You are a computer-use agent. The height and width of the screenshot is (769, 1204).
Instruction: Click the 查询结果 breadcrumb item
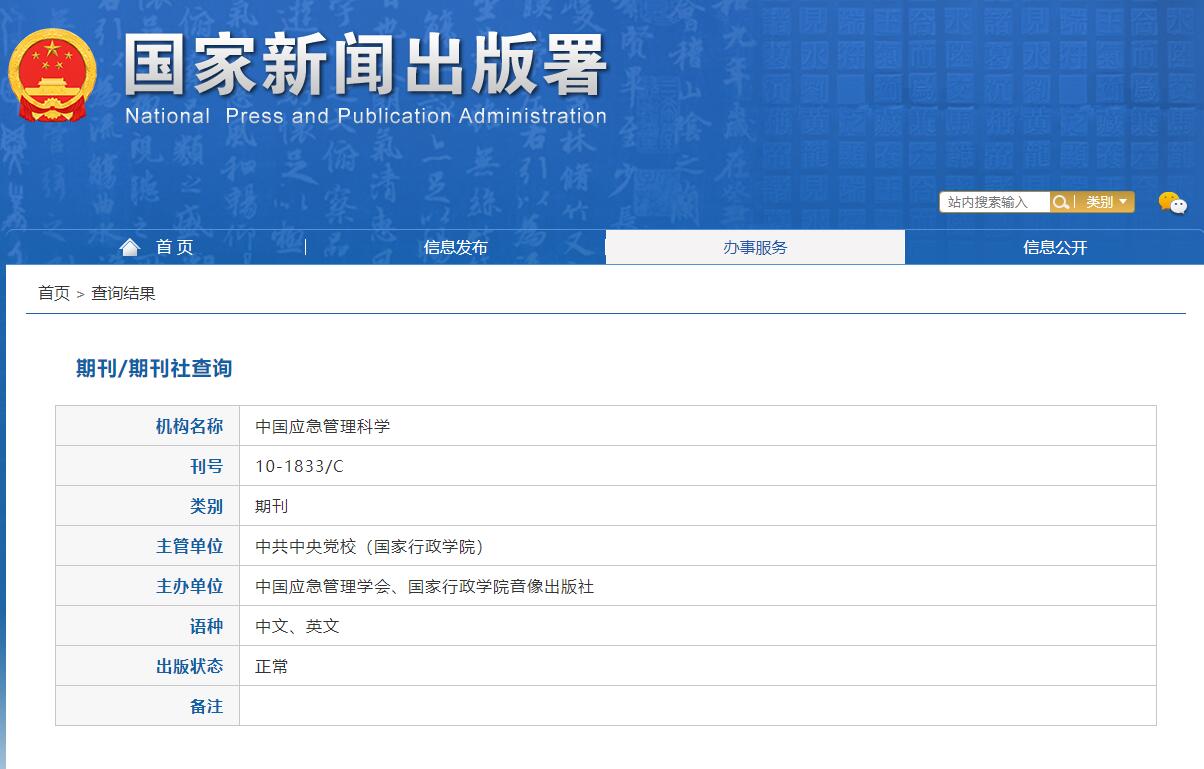tap(121, 293)
